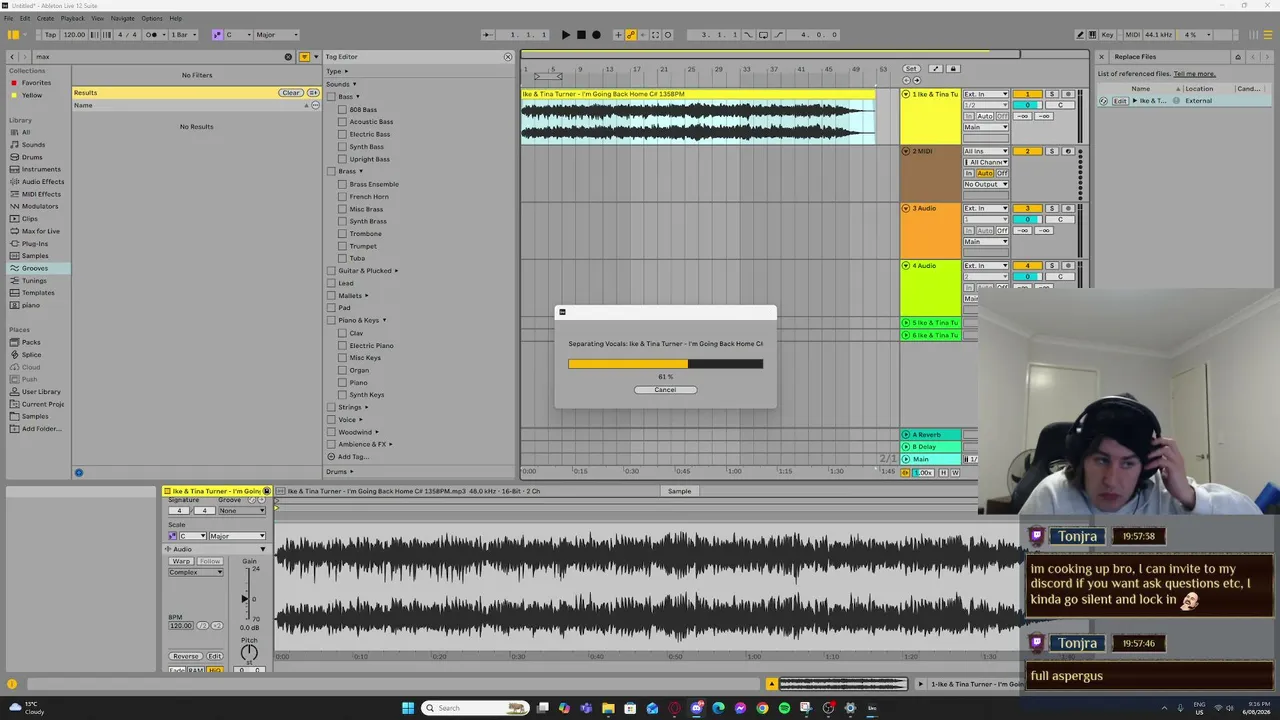This screenshot has height=720, width=1280.
Task: Check the French Horn tag
Action: click(x=342, y=196)
